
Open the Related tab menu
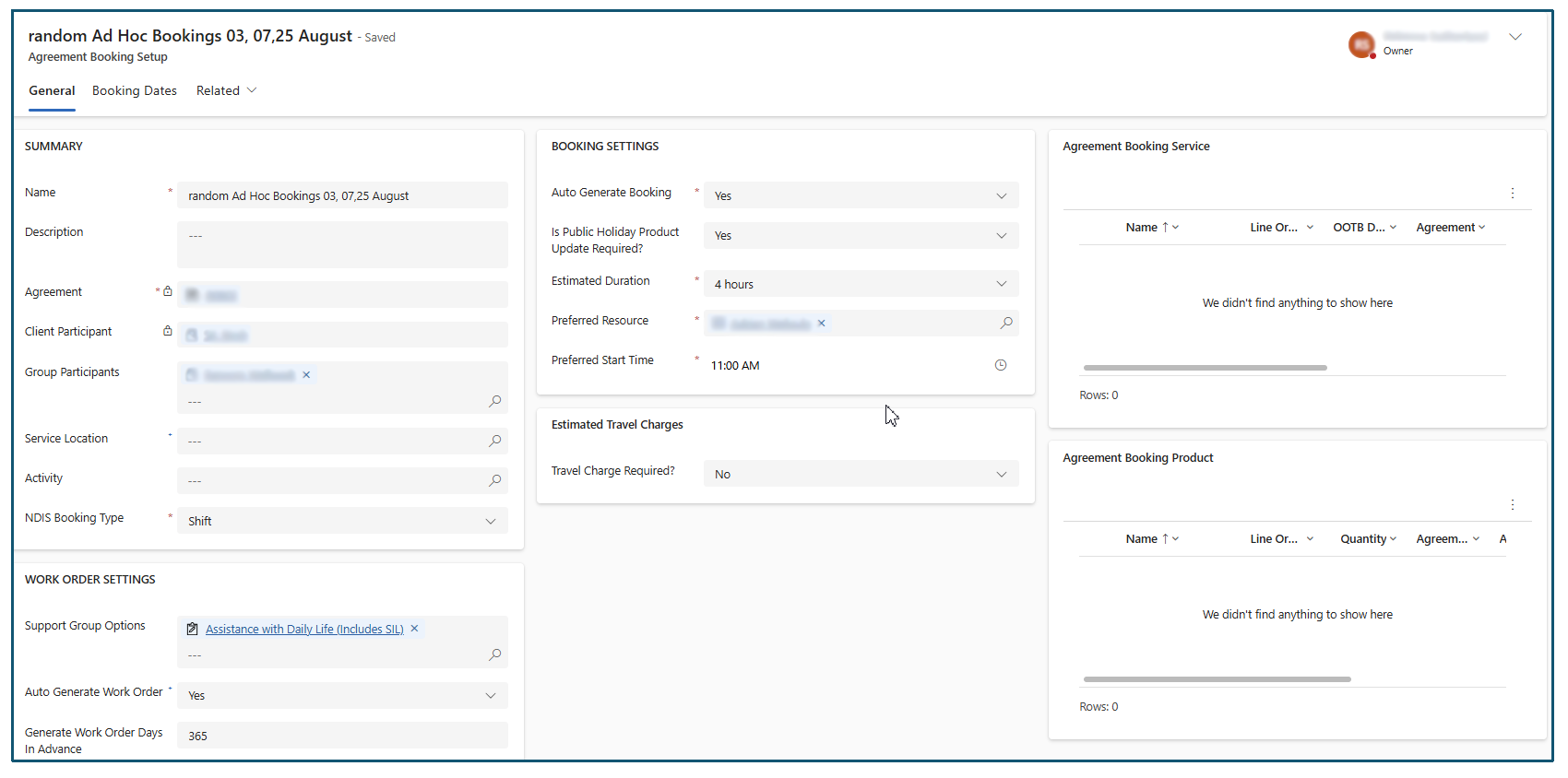pyautogui.click(x=226, y=91)
